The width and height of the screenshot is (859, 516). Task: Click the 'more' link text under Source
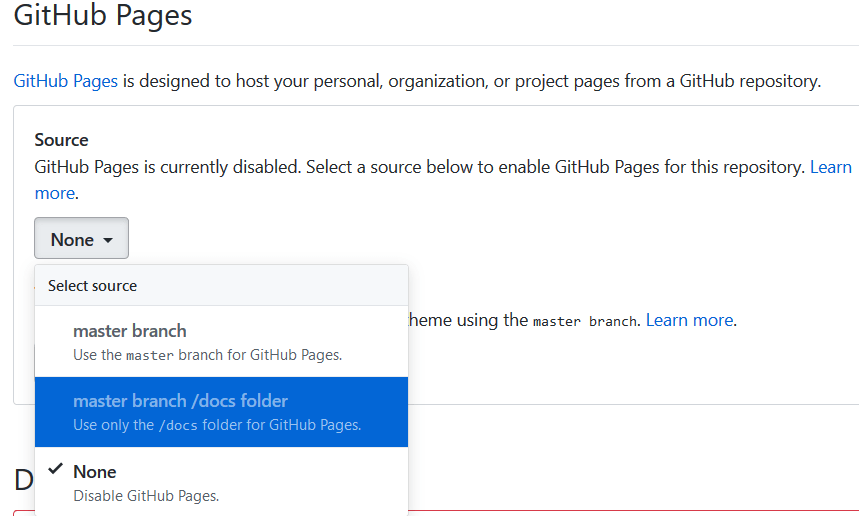click(54, 192)
